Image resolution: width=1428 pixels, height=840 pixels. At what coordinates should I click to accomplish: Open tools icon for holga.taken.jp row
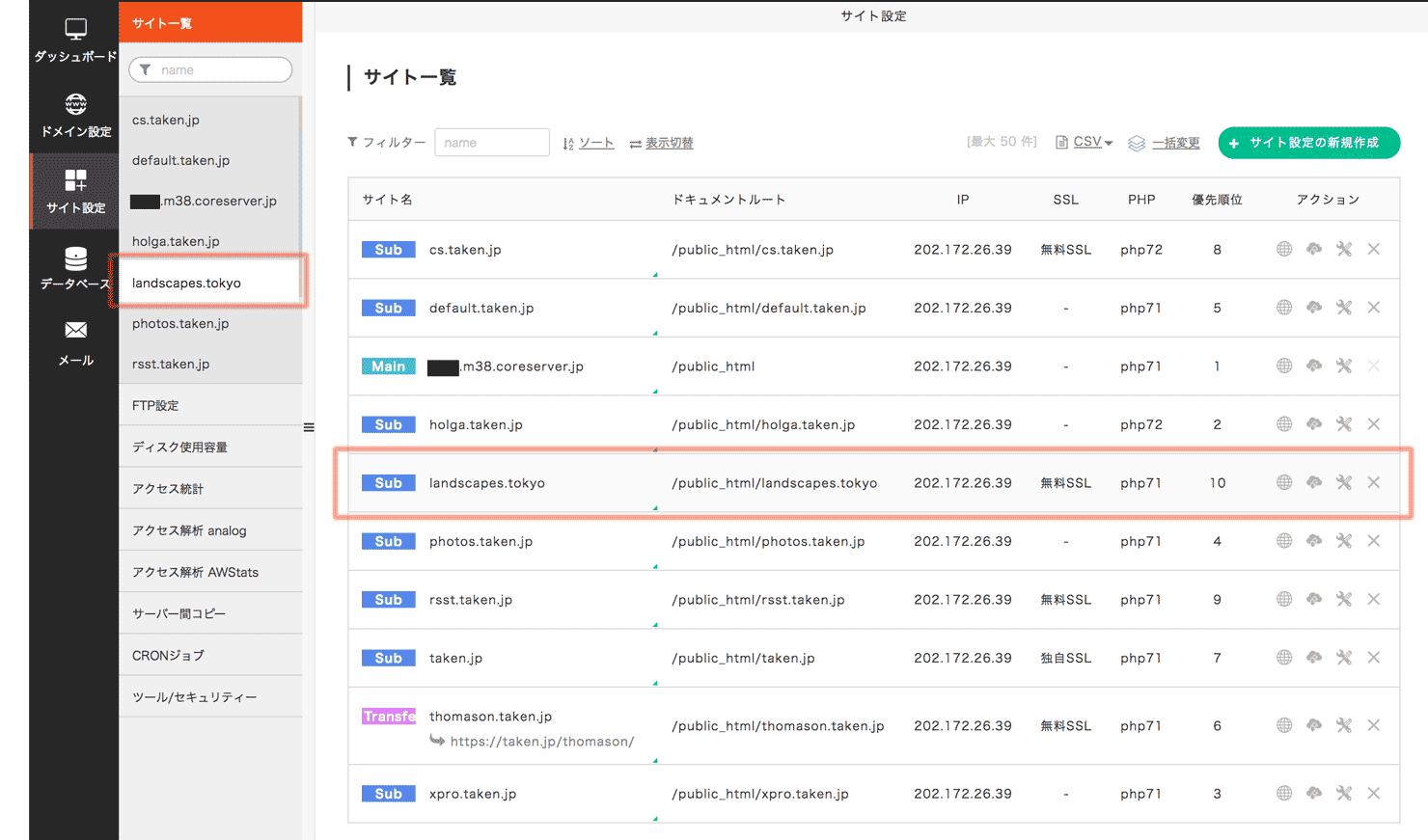pyautogui.click(x=1344, y=424)
